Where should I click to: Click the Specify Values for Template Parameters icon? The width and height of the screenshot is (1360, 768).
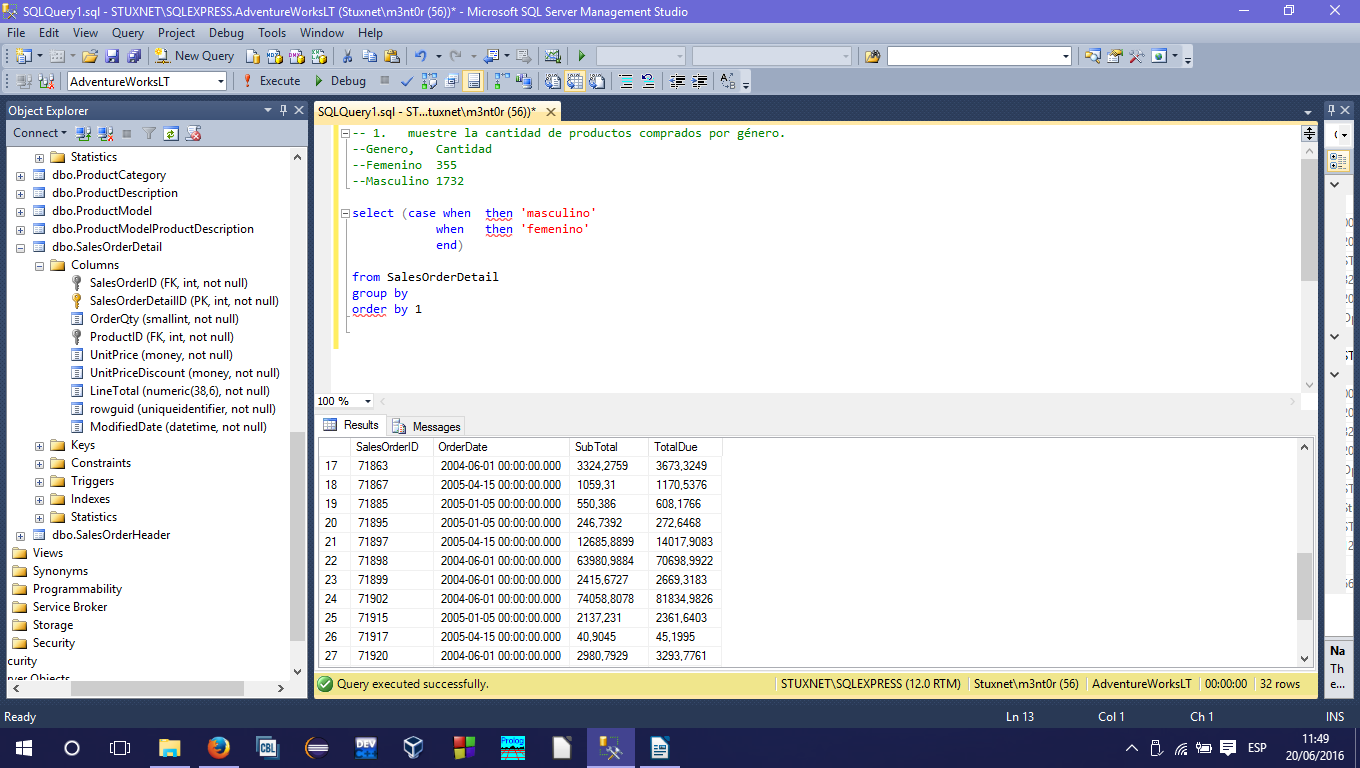click(728, 81)
